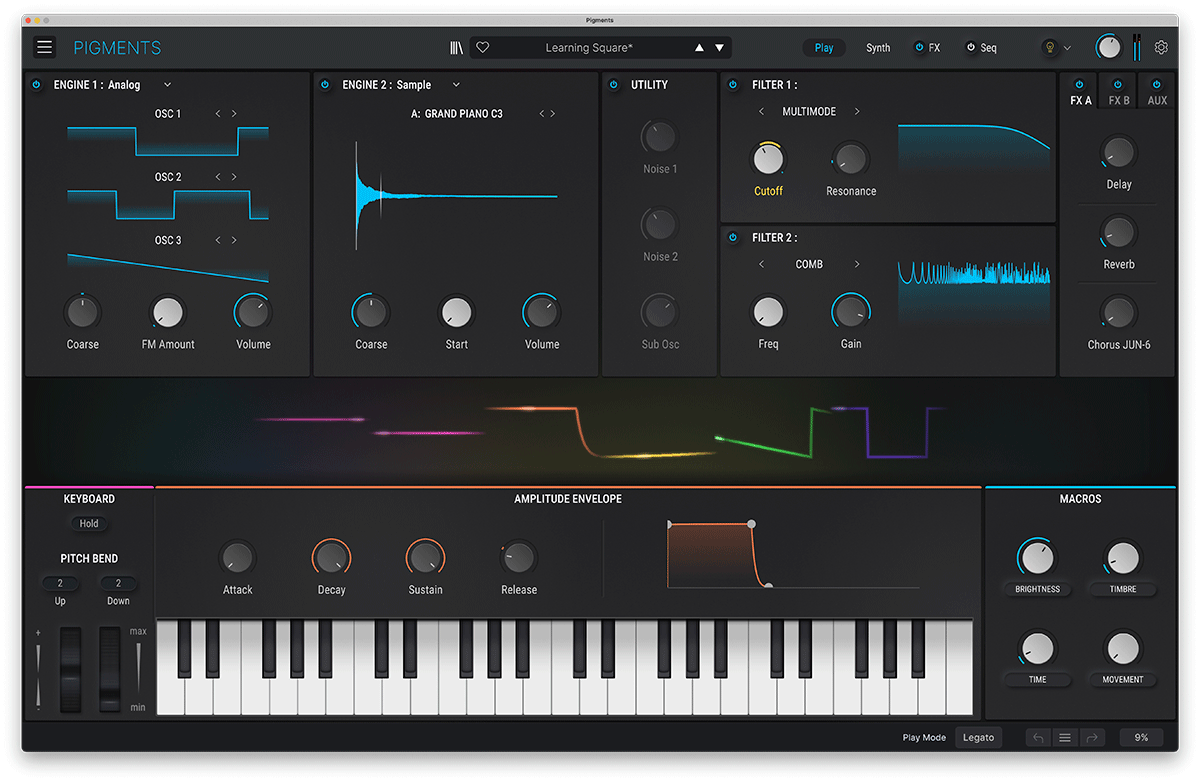Open the preset library browser icon
Viewport: 1200px width, 782px height.
click(x=456, y=47)
